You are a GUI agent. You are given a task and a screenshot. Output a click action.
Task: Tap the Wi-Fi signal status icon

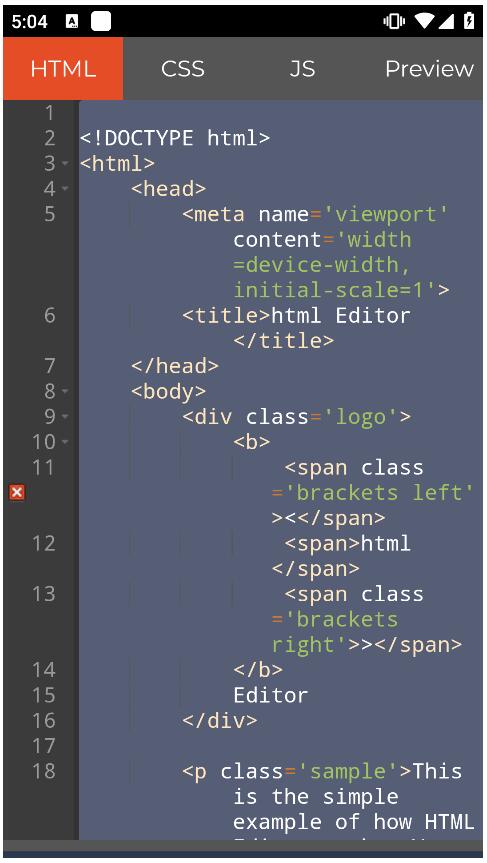click(424, 21)
